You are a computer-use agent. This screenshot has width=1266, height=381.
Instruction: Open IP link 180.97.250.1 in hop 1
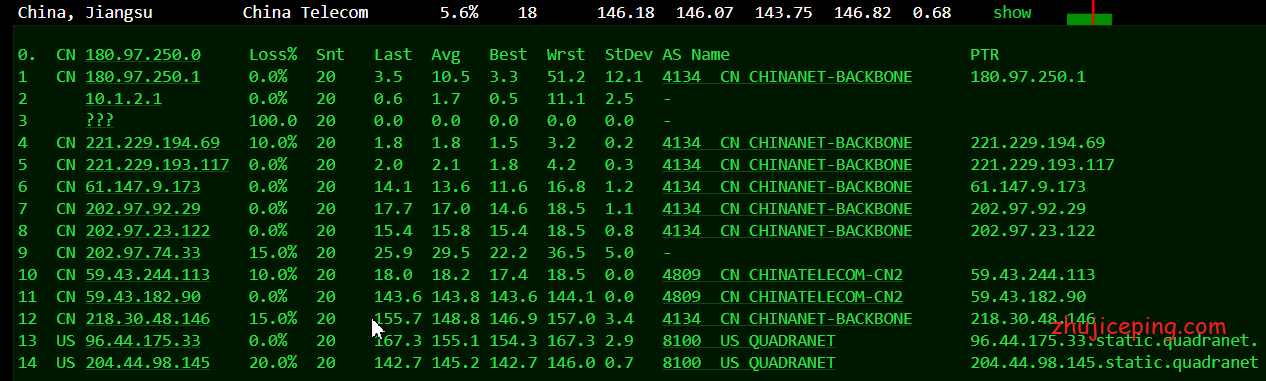pos(143,77)
